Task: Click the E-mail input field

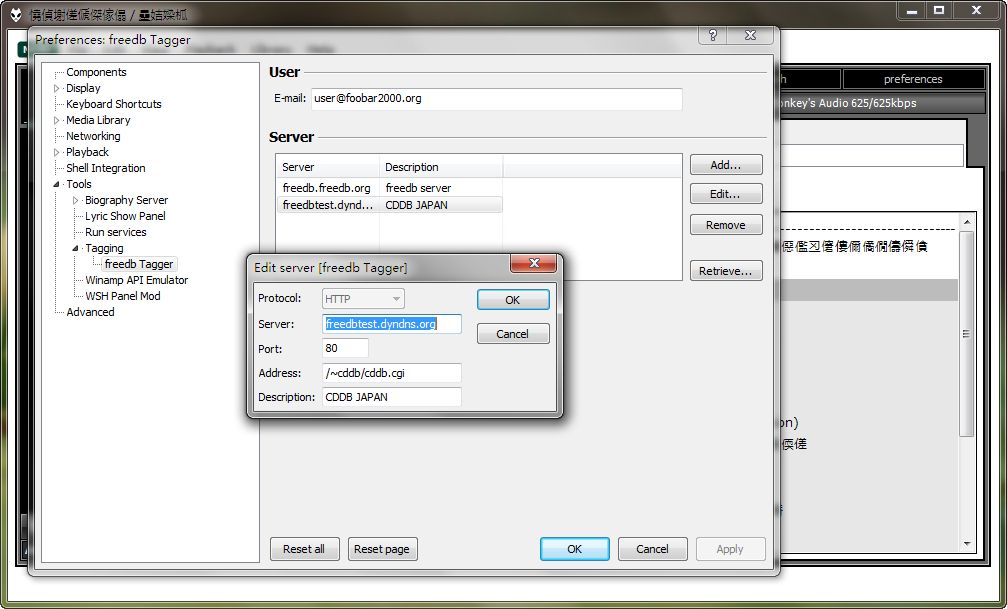Action: pyautogui.click(x=496, y=99)
